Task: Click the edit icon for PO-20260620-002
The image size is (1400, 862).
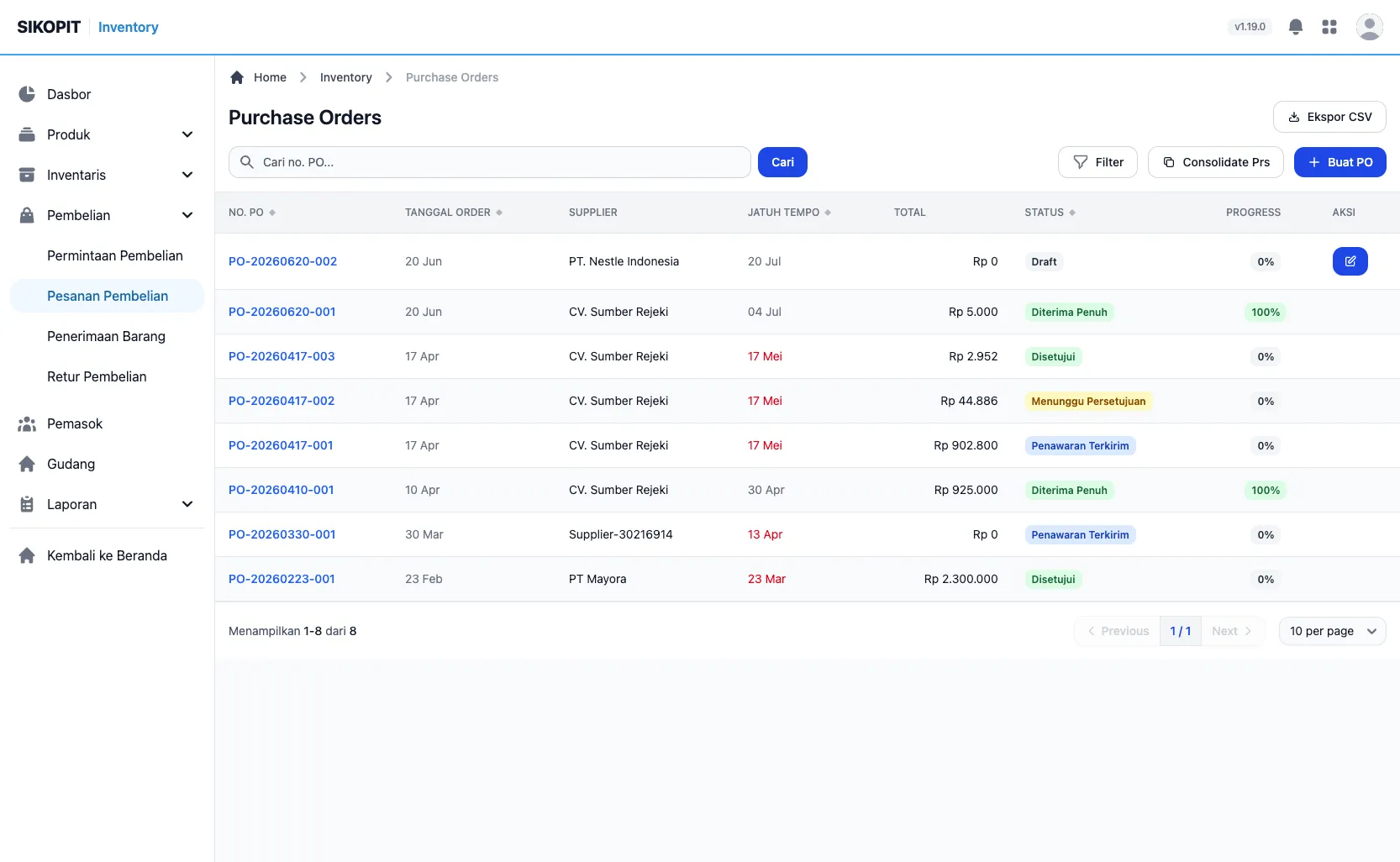Action: coord(1350,261)
